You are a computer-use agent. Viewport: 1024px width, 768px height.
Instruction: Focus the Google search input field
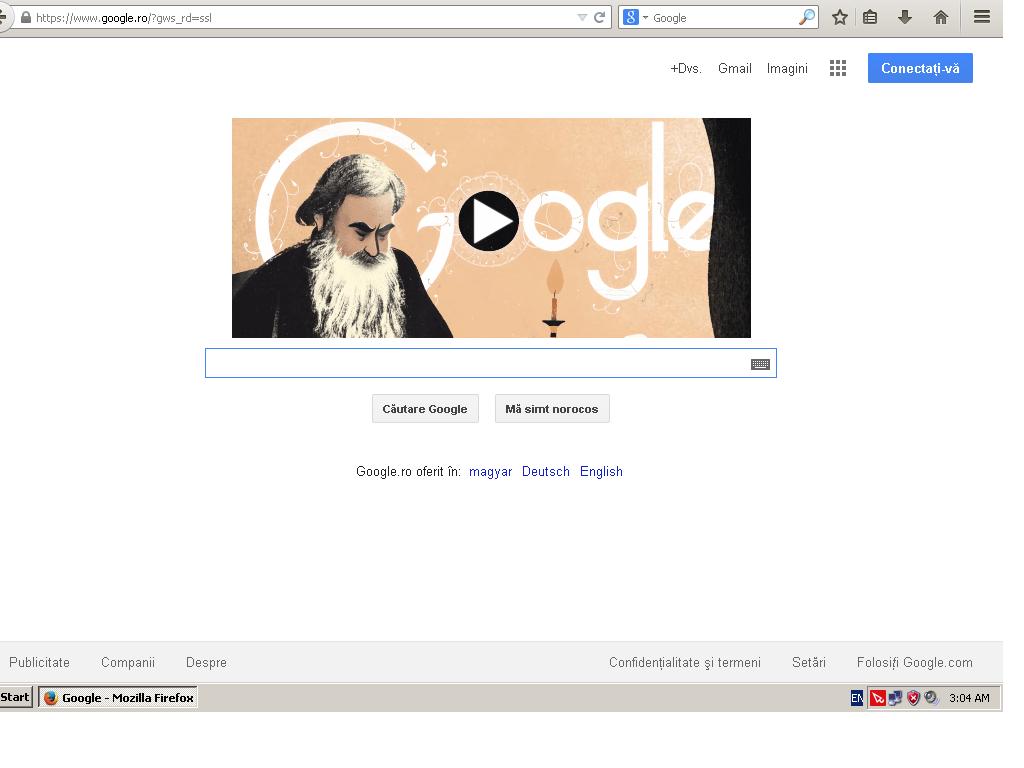point(478,363)
